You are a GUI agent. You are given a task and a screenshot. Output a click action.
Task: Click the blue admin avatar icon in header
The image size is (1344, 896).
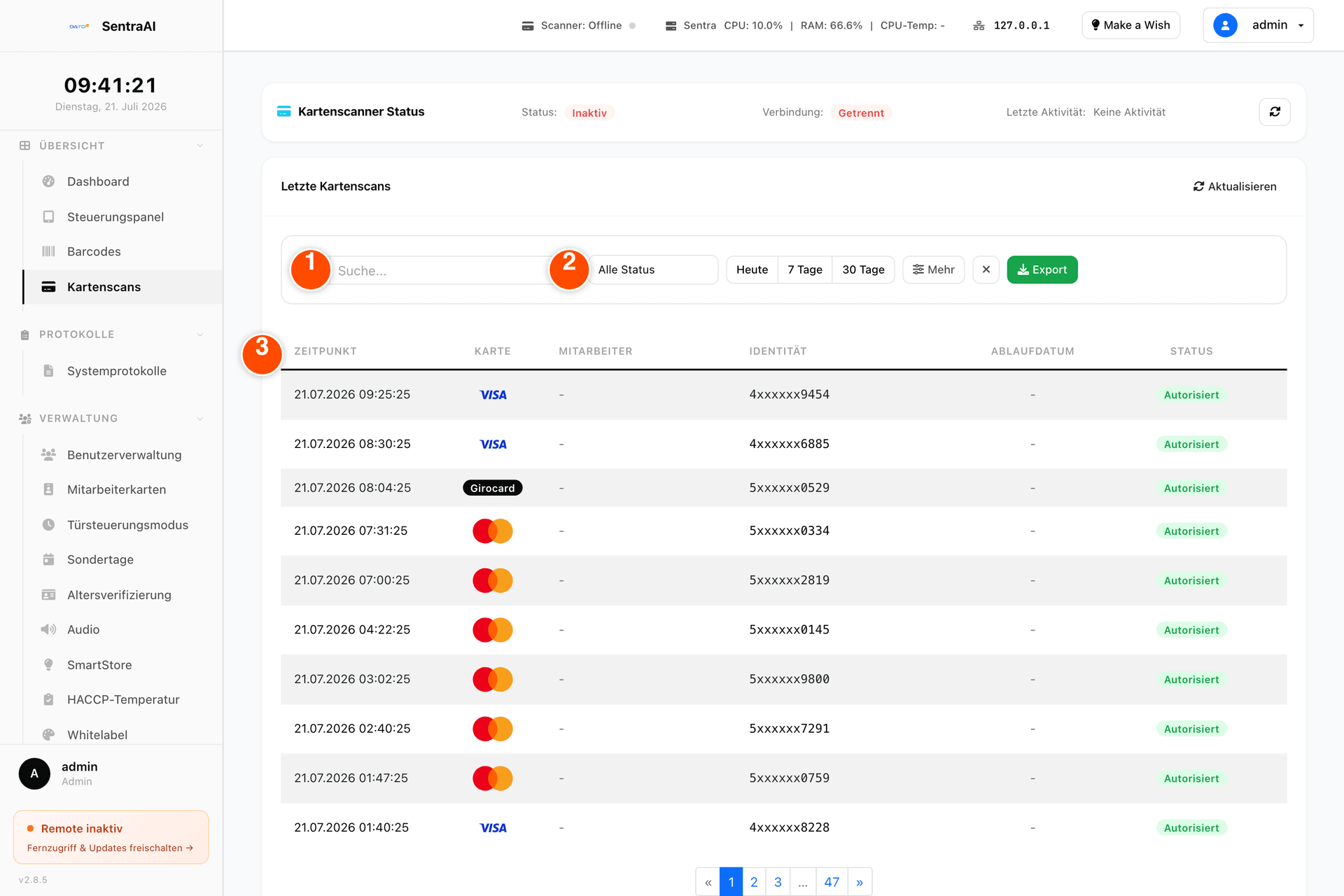1225,25
